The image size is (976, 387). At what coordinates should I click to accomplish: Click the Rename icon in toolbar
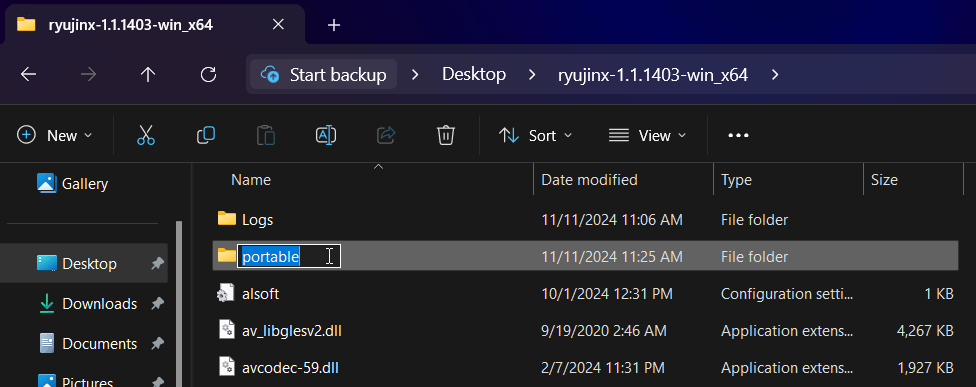click(x=326, y=135)
